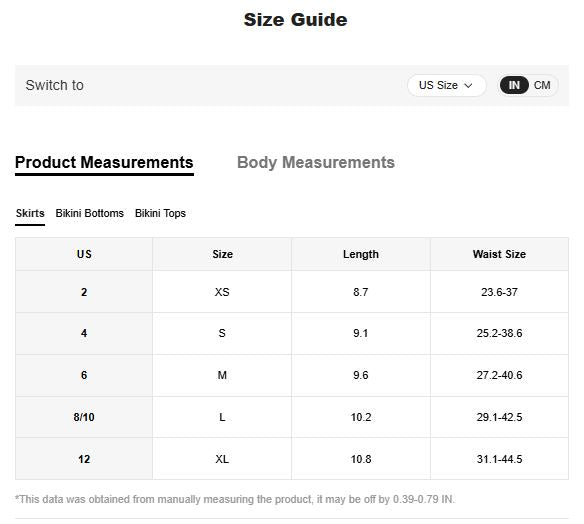Click the US column header
The width and height of the screenshot is (584, 524).
(x=84, y=254)
